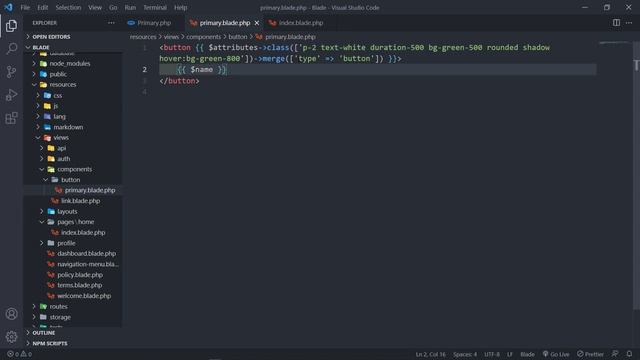Viewport: 640px width, 360px height.
Task: Switch to index.blade.php tab
Action: 300,23
